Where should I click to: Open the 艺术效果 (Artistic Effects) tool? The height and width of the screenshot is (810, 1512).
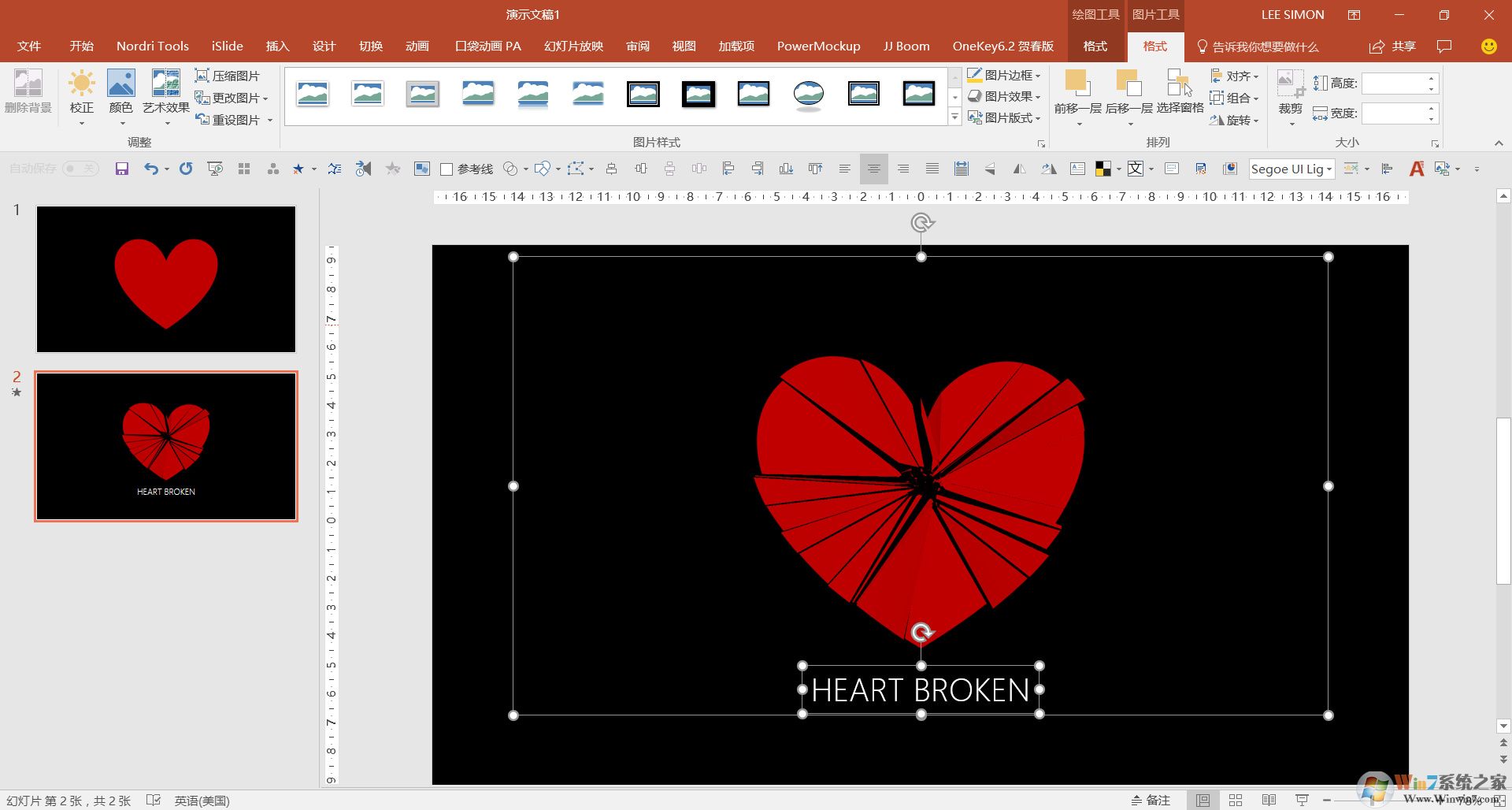pyautogui.click(x=165, y=95)
